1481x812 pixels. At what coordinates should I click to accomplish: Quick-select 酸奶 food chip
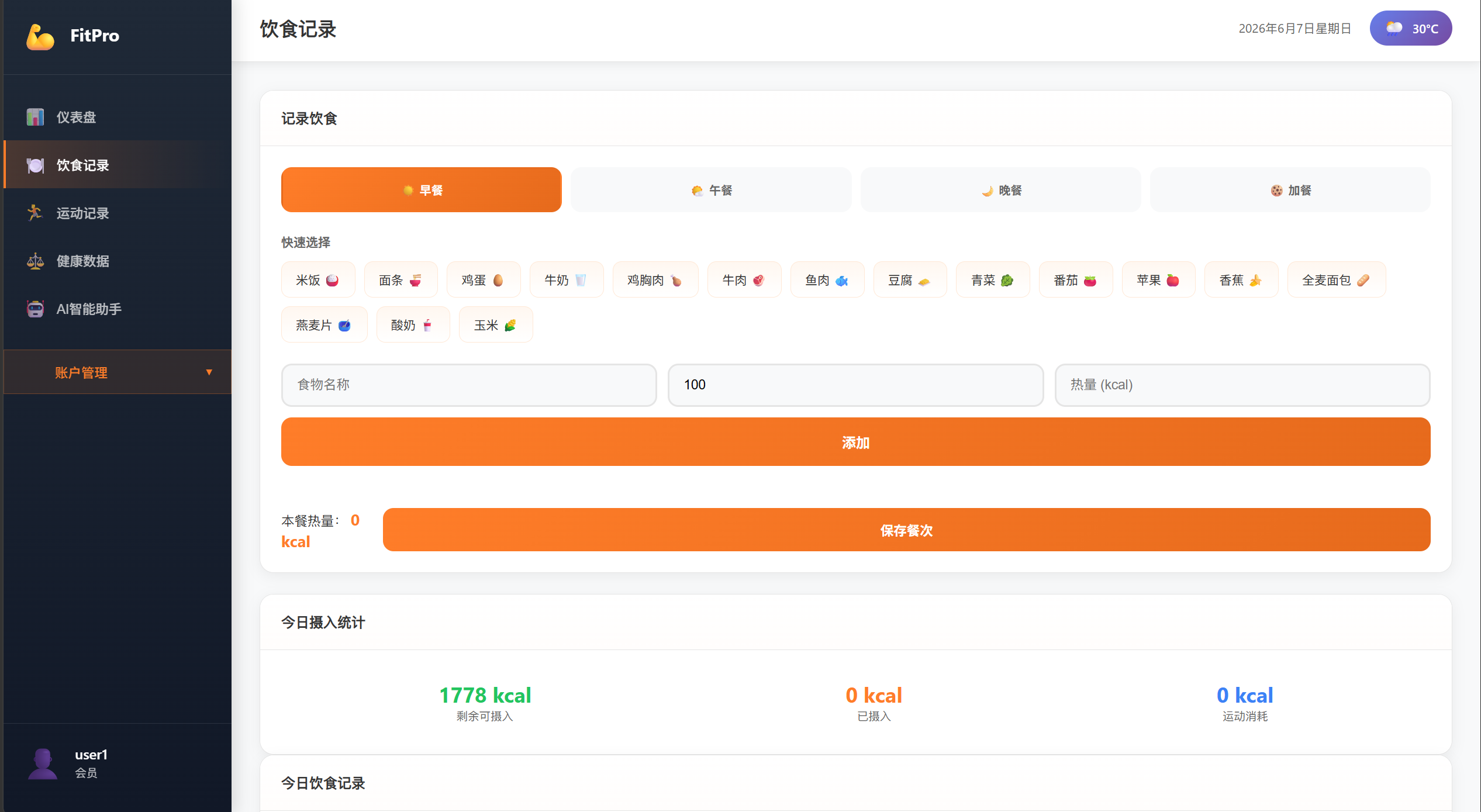click(413, 325)
